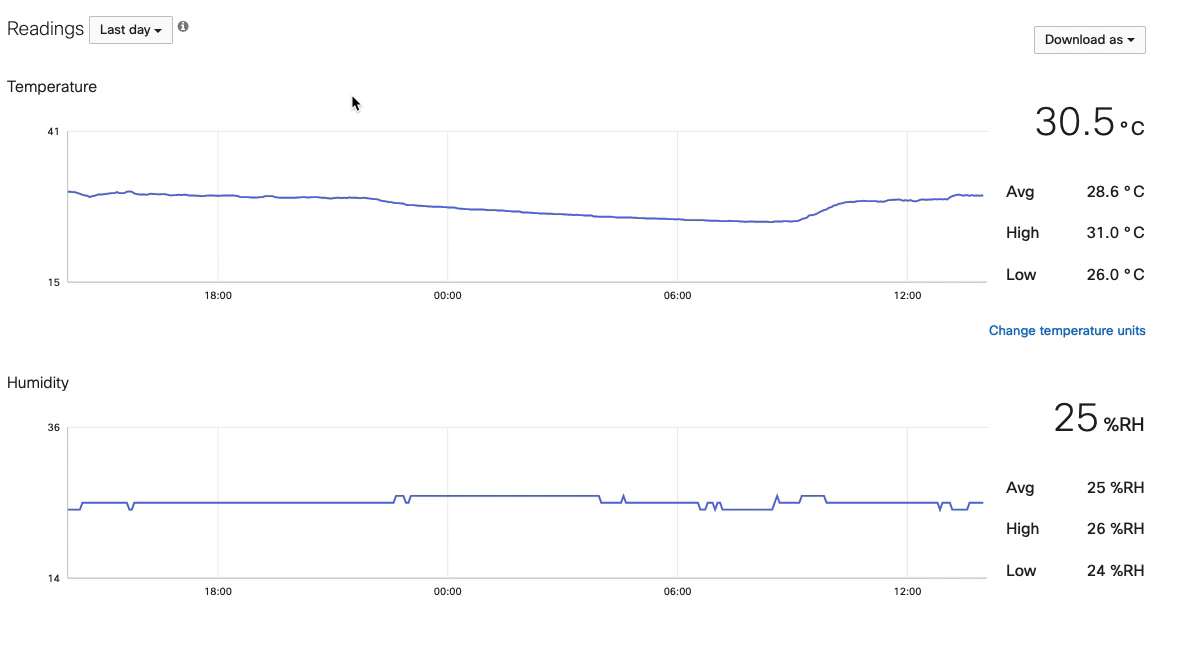Click the high humidity value 26 %RH
The image size is (1194, 650).
[1114, 529]
